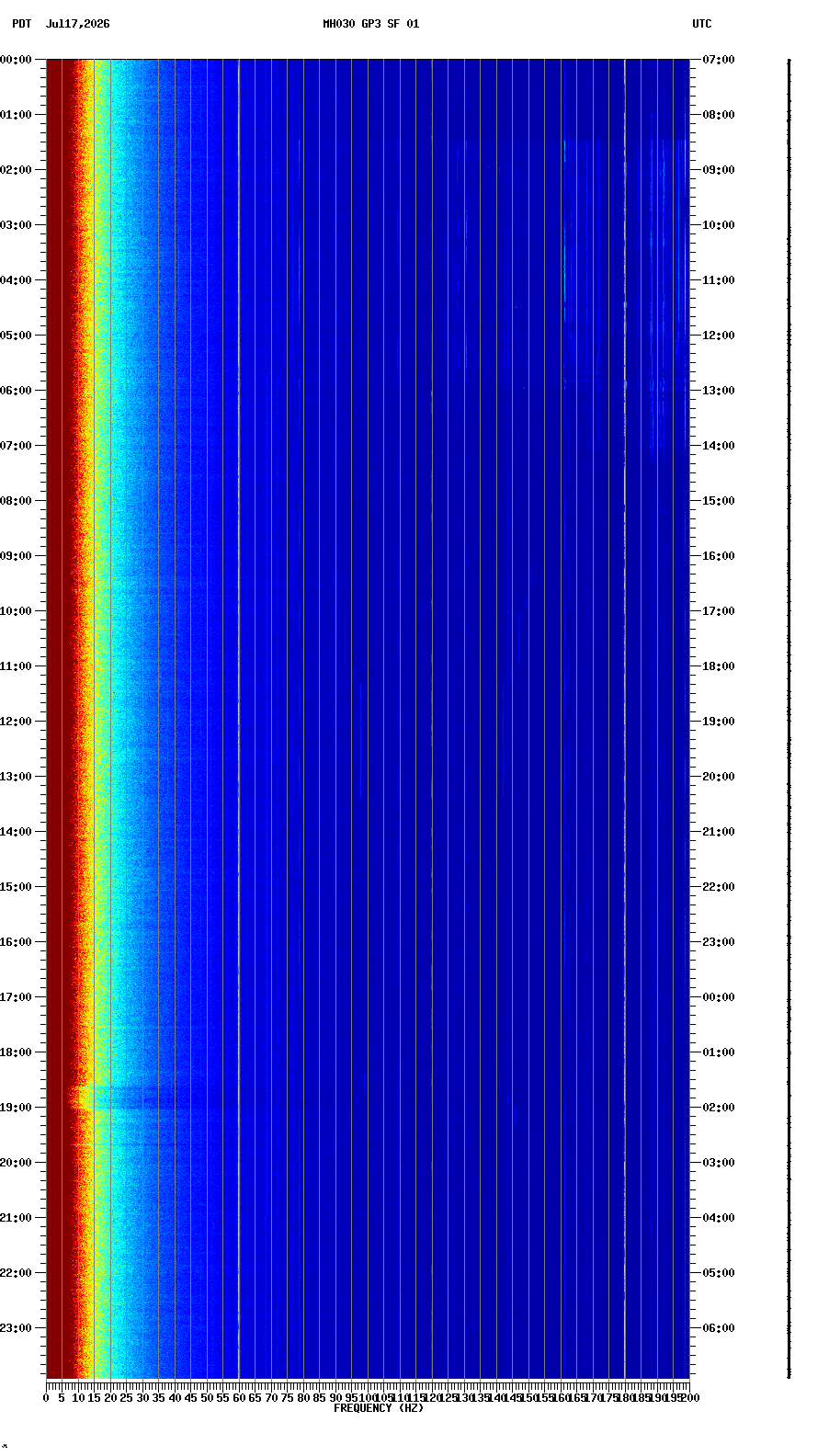Pick 05:00 on the PDT axis
829x1456 pixels.
click(16, 336)
